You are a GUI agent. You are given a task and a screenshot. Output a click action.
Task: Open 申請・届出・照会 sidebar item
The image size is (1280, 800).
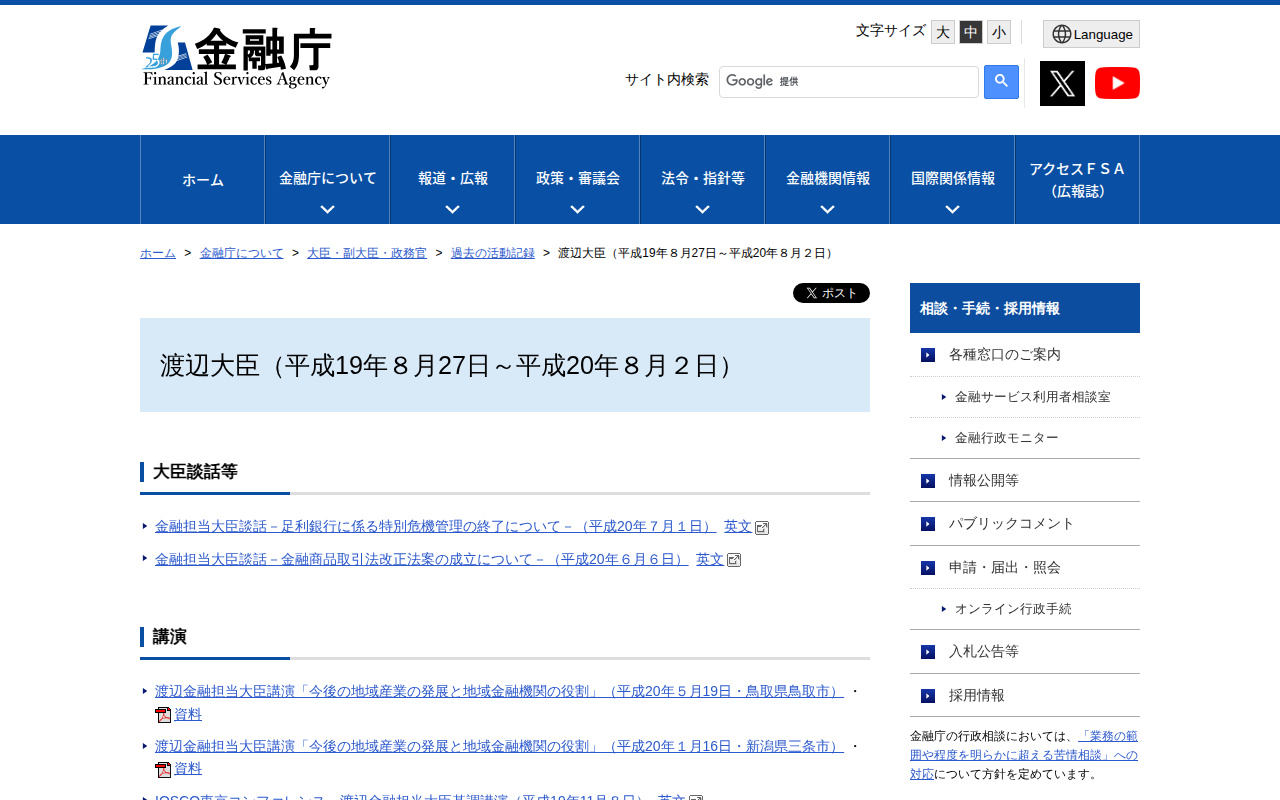pyautogui.click(x=1025, y=568)
